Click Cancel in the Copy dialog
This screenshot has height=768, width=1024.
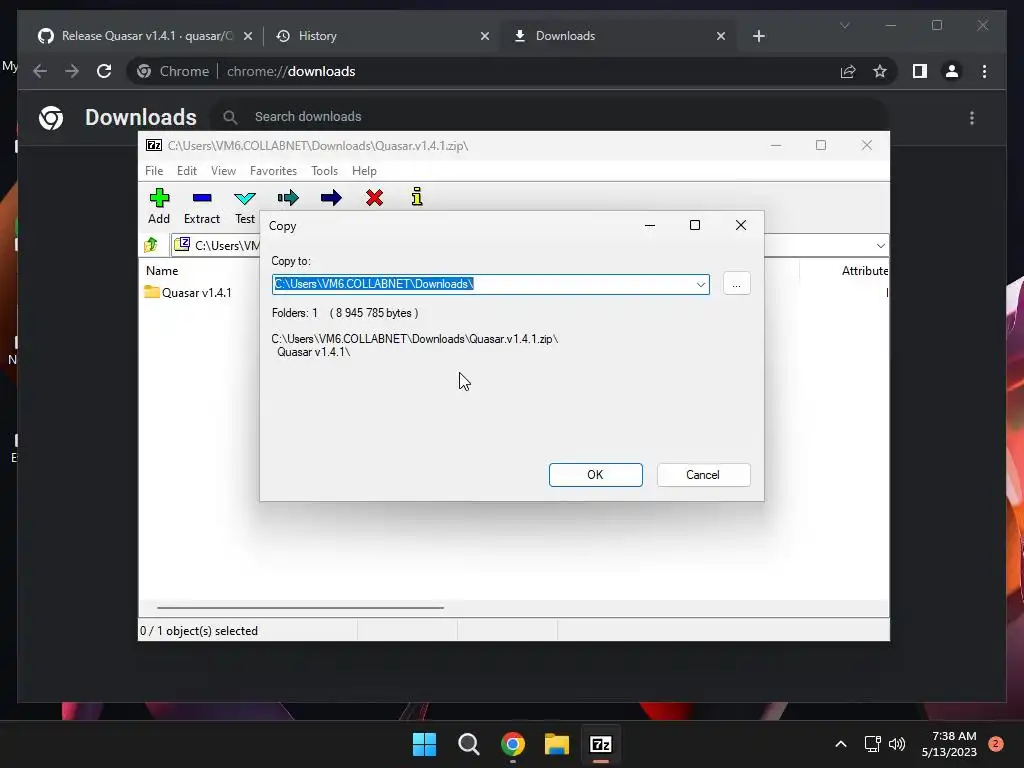point(703,475)
